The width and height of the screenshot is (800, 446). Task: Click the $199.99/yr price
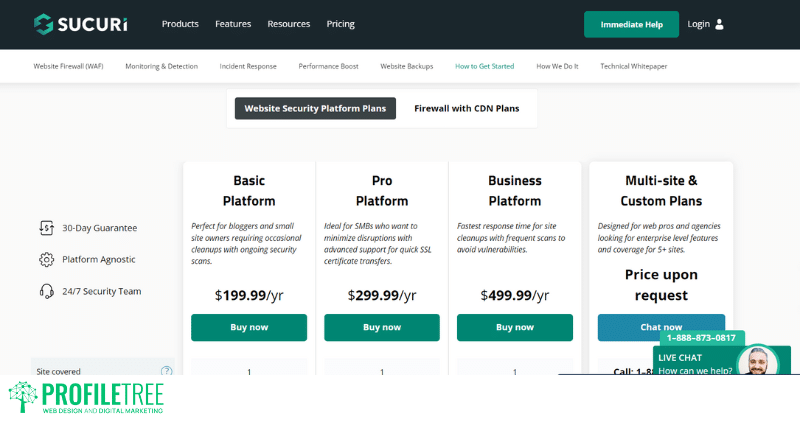coord(249,295)
